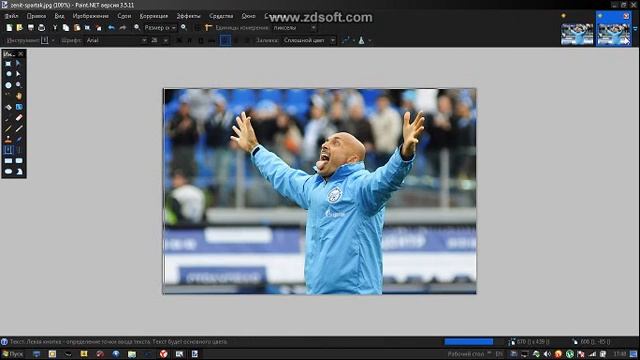This screenshot has height=360, width=640.
Task: Click the Crop to Selection icon
Action: pyautogui.click(x=87, y=28)
